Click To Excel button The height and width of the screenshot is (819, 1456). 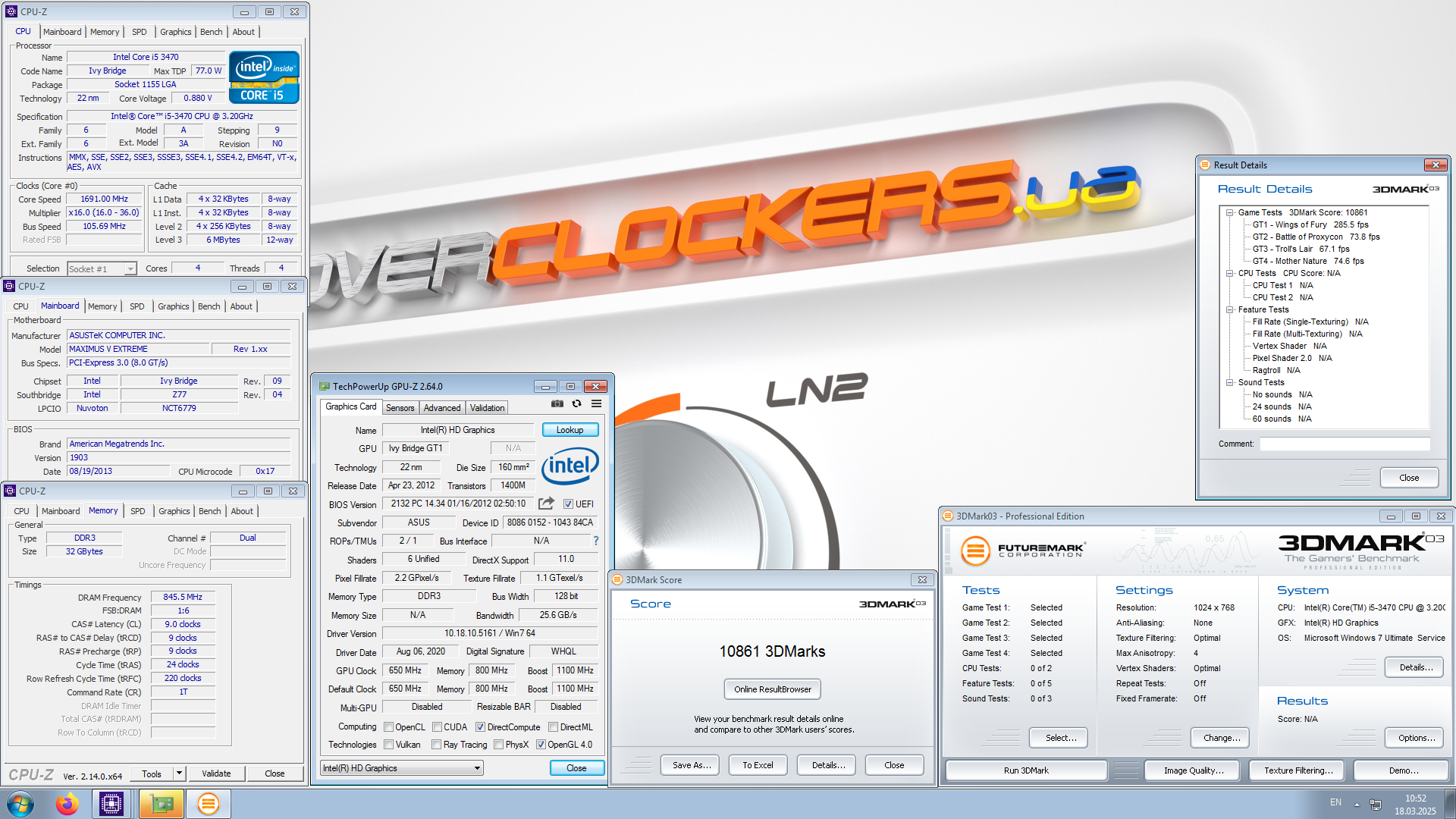point(758,765)
